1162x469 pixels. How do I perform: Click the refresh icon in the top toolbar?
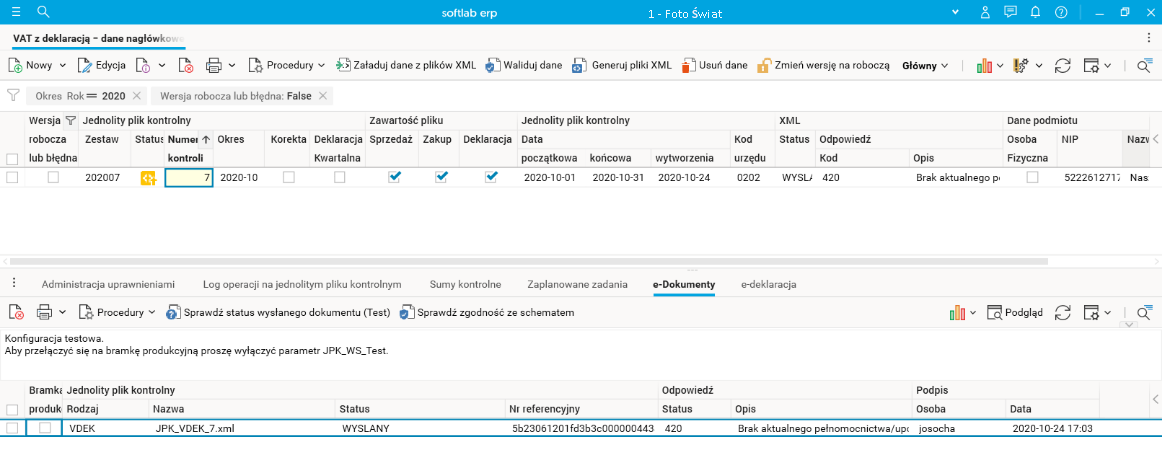point(1063,65)
